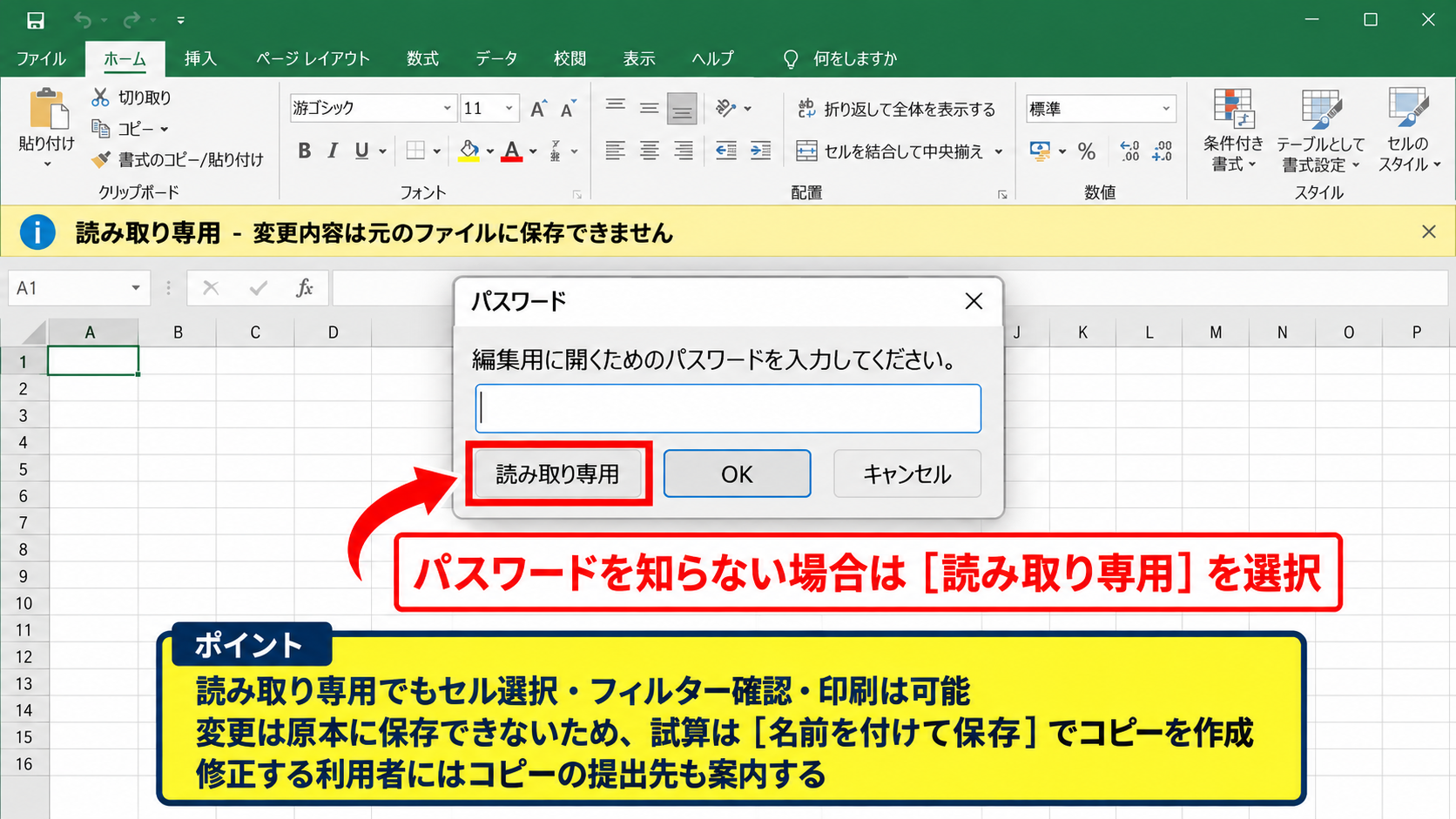Click wrap text (折り返して全体を表示する)
1456x819 pixels.
pos(896,109)
